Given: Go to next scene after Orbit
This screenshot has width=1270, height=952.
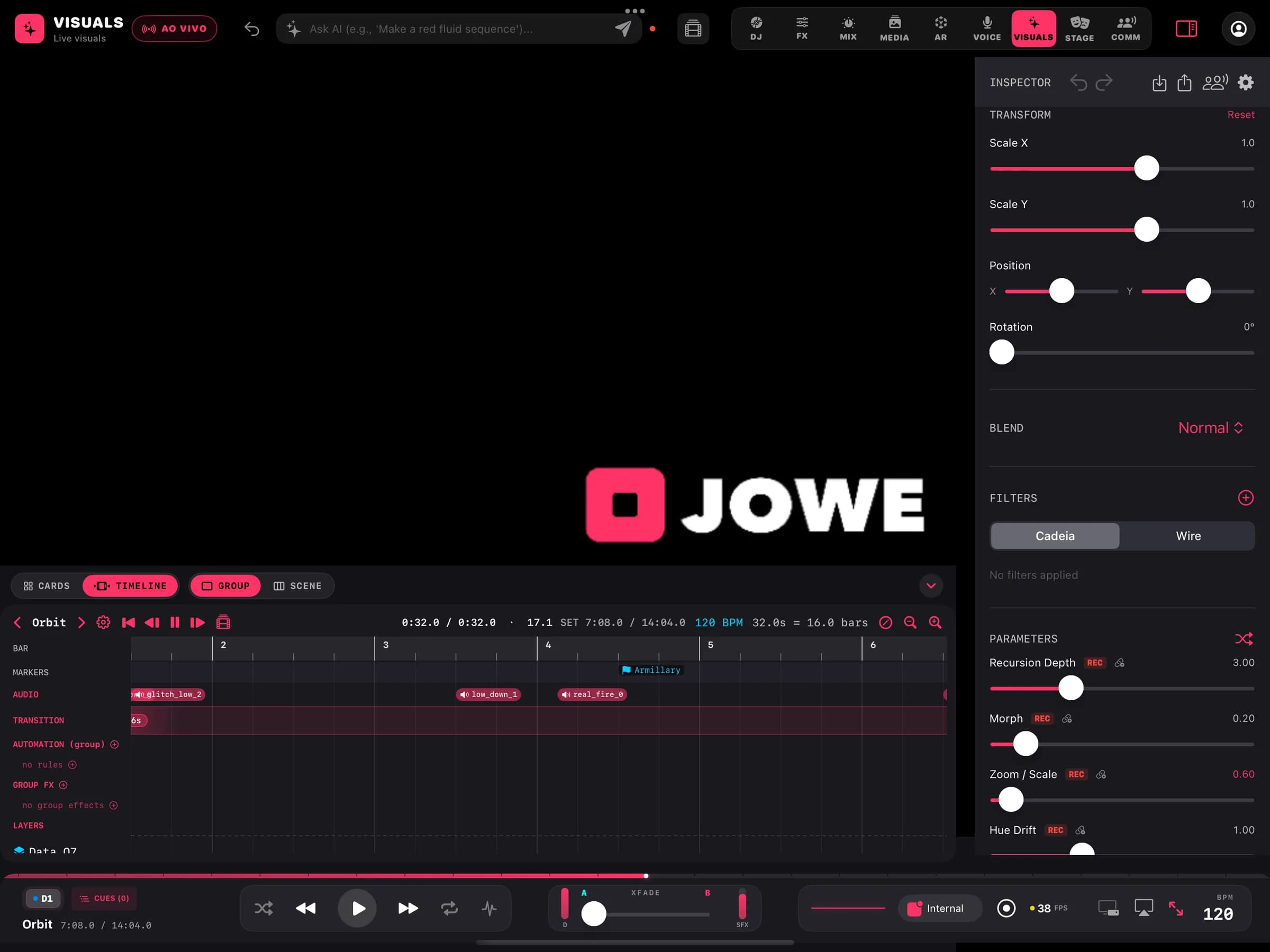Looking at the screenshot, I should tap(81, 622).
